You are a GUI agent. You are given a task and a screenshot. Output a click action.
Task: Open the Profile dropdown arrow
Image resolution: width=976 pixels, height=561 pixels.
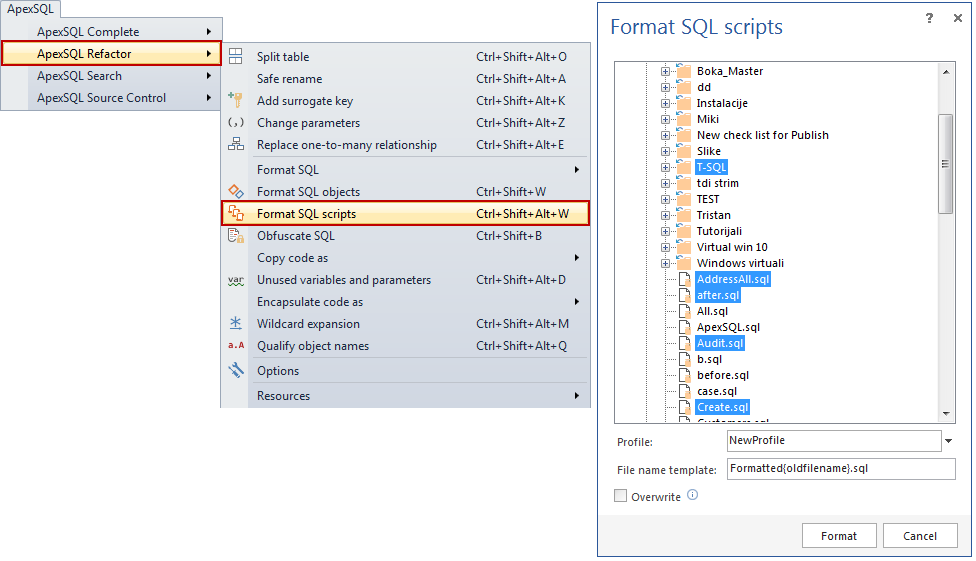[x=949, y=441]
